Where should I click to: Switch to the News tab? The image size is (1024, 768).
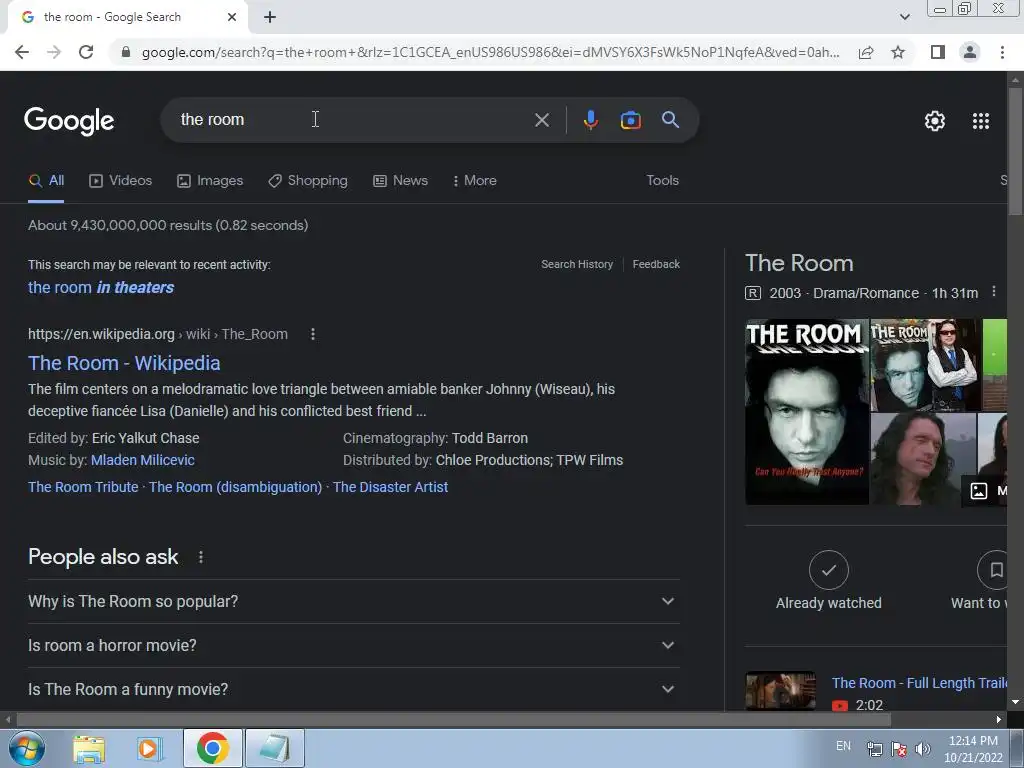(400, 181)
